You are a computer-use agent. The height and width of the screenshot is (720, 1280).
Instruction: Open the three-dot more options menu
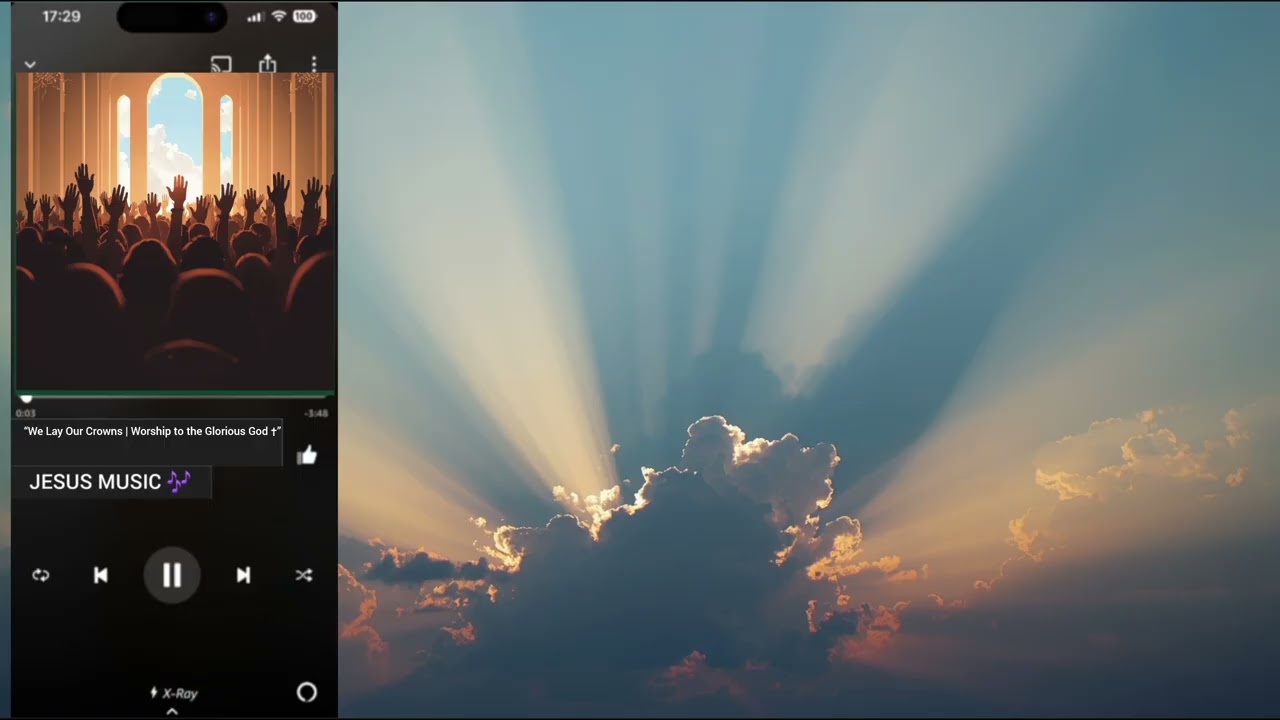point(314,64)
